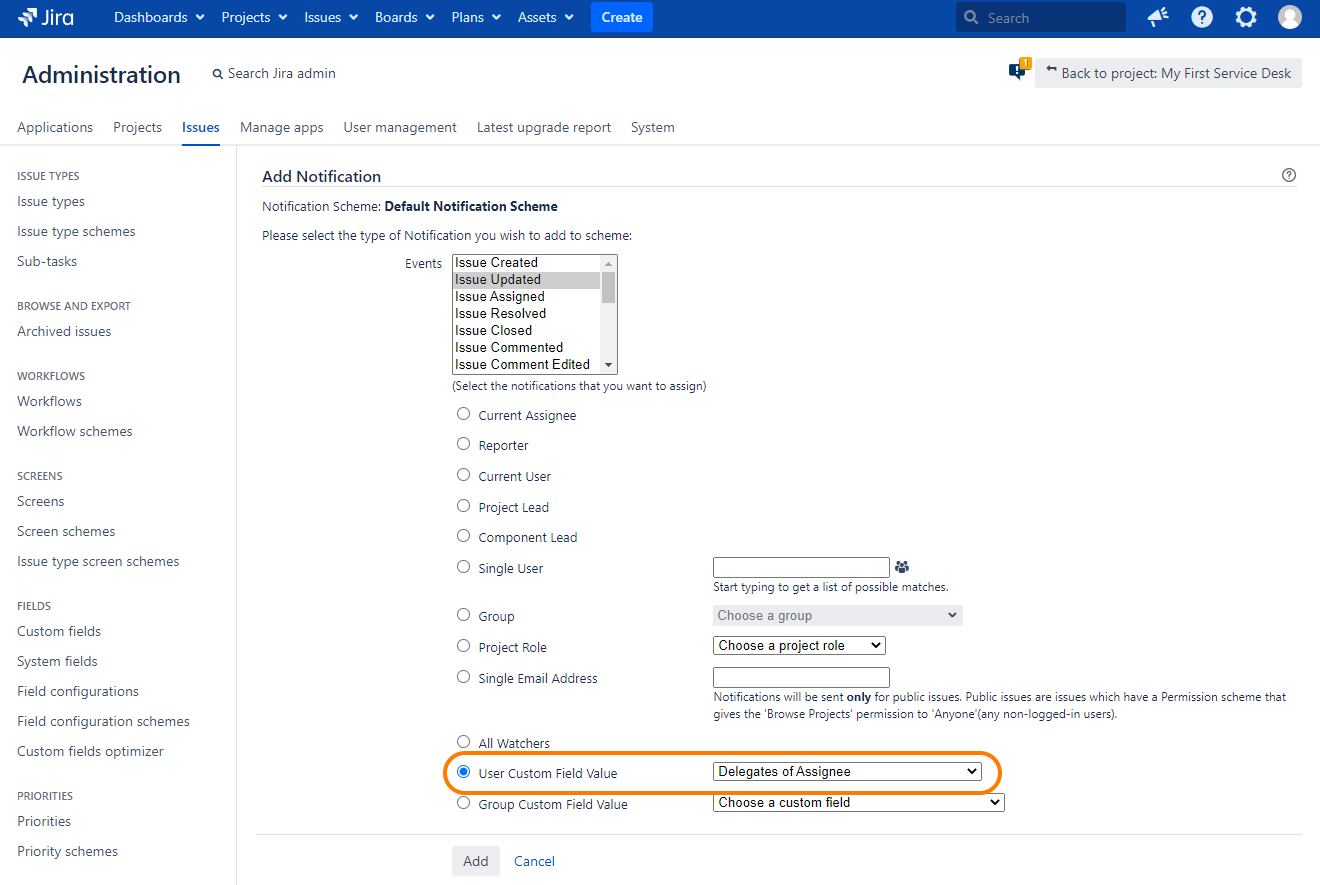The height and width of the screenshot is (885, 1320).
Task: Click the Single Email Address input field
Action: click(801, 677)
